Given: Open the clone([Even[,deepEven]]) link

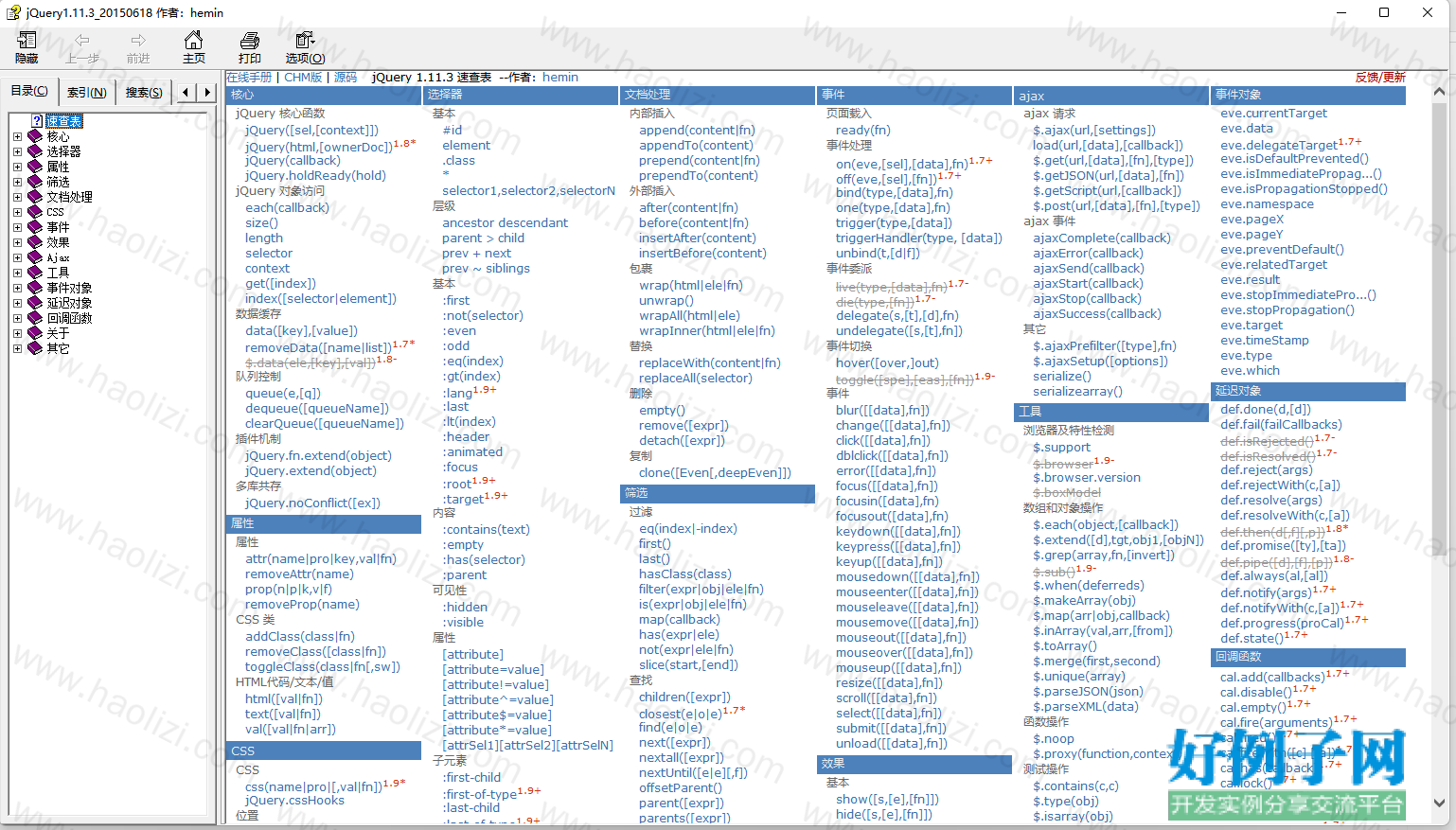Looking at the screenshot, I should pos(715,472).
